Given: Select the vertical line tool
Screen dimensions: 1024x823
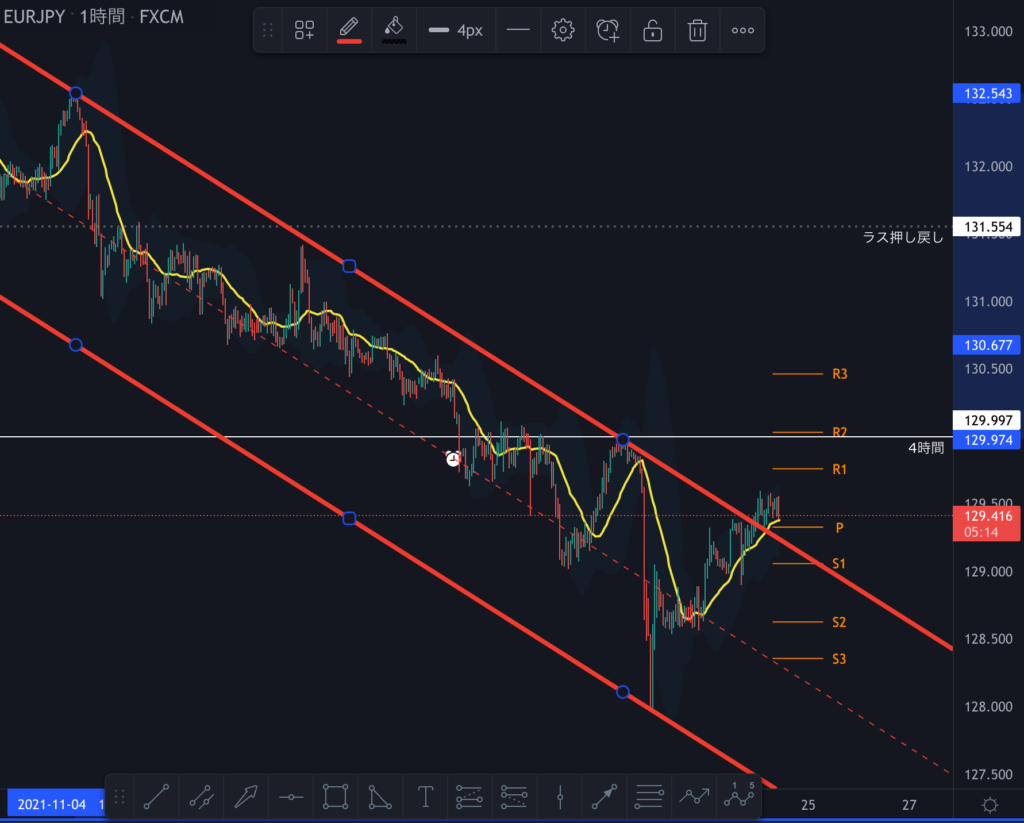Looking at the screenshot, I should pos(561,797).
